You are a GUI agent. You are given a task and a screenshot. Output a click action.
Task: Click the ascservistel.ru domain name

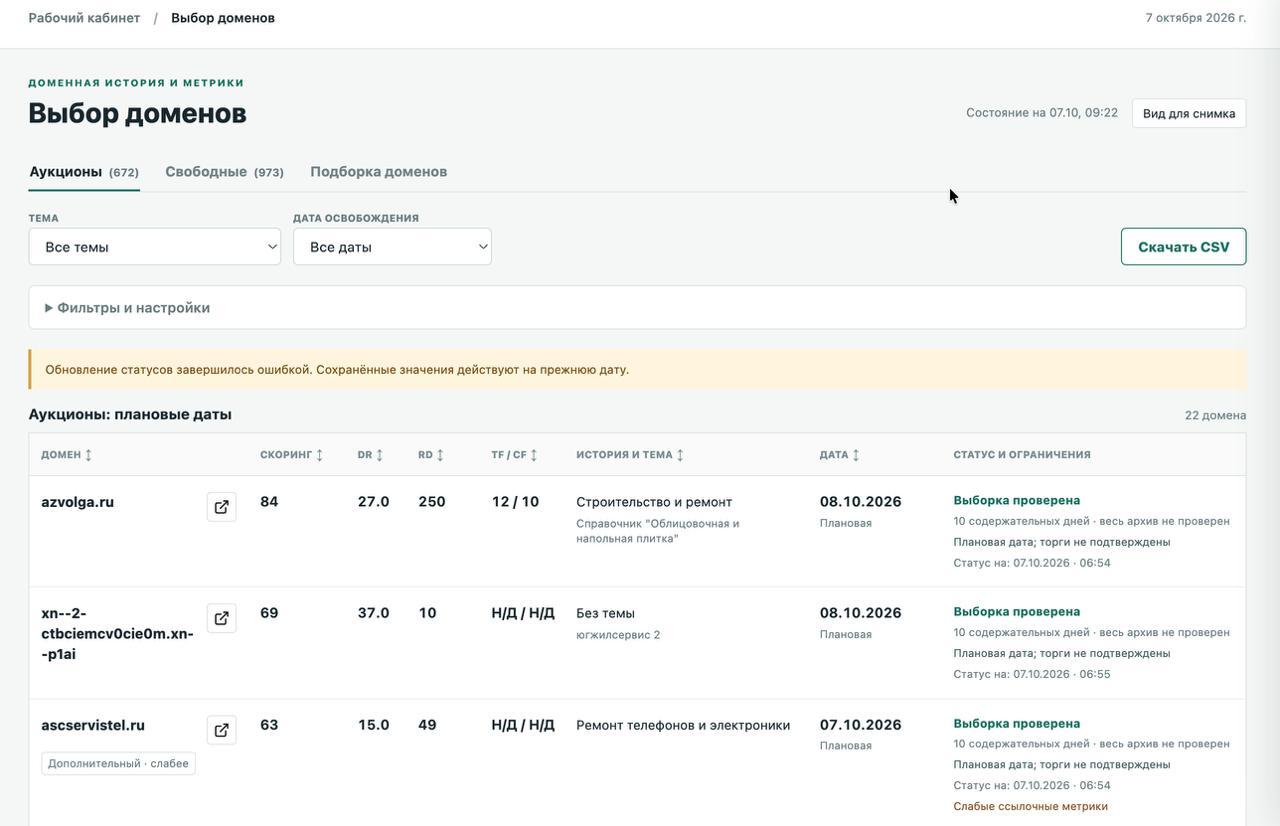pyautogui.click(x=93, y=725)
